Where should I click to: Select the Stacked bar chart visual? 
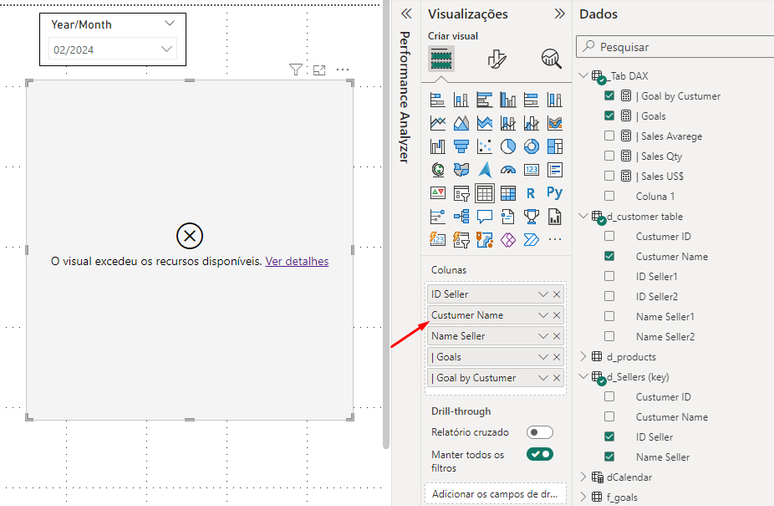pyautogui.click(x=437, y=100)
